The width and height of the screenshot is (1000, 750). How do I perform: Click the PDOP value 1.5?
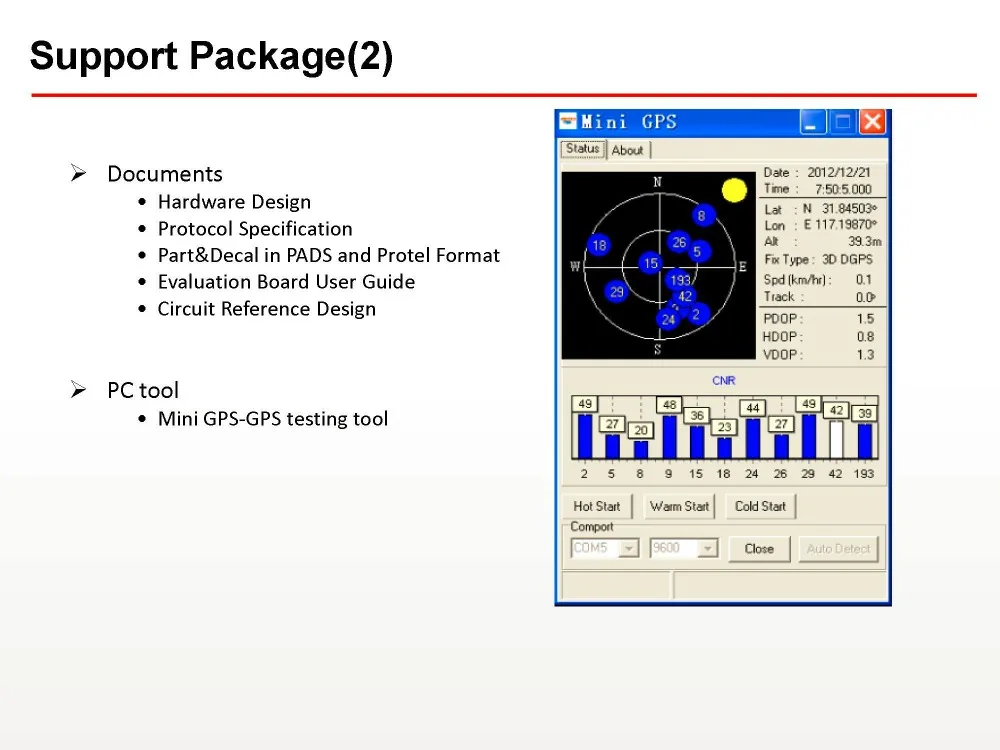(x=865, y=319)
